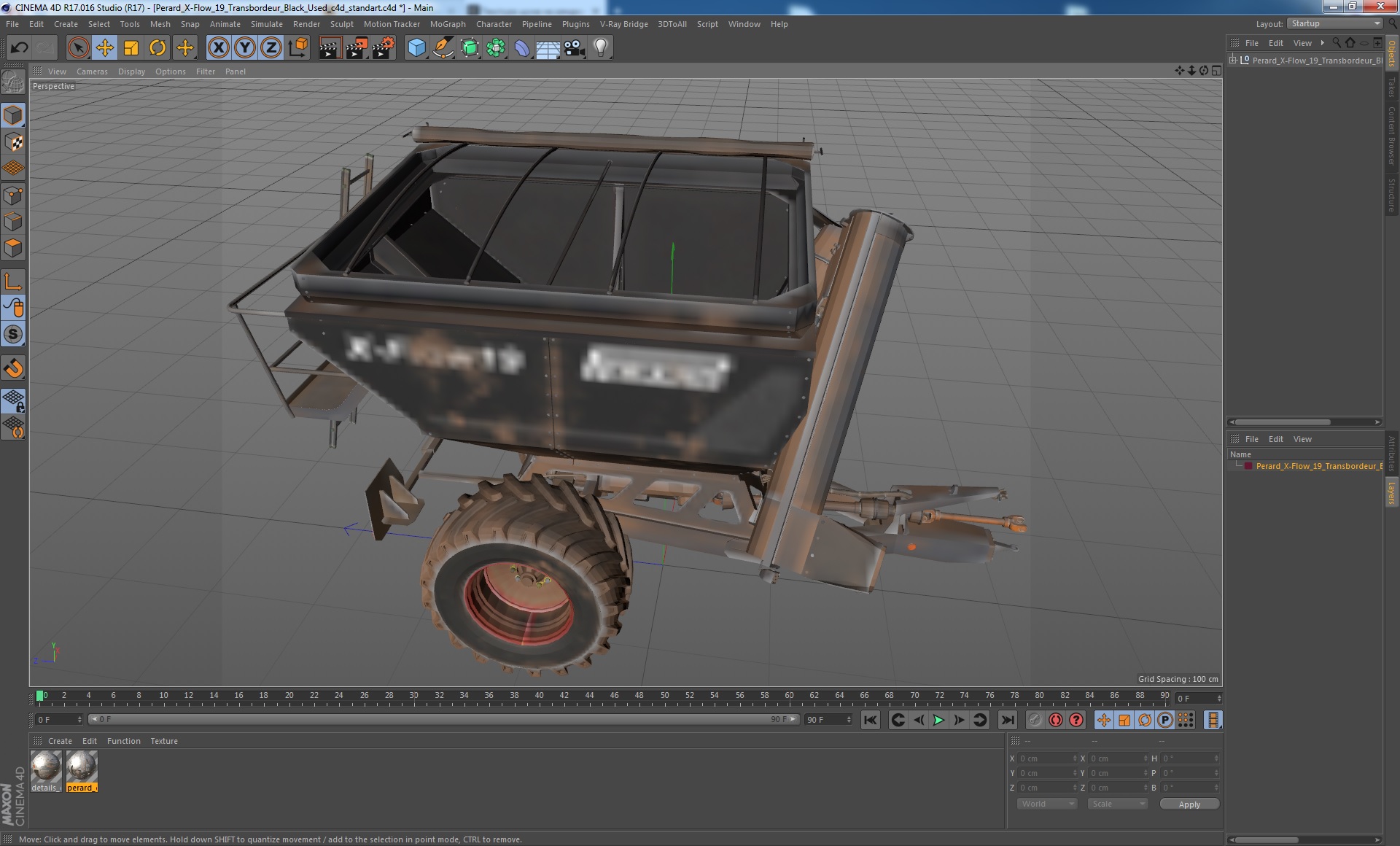
Task: Open V-Ray Bridge menu
Action: pos(623,24)
